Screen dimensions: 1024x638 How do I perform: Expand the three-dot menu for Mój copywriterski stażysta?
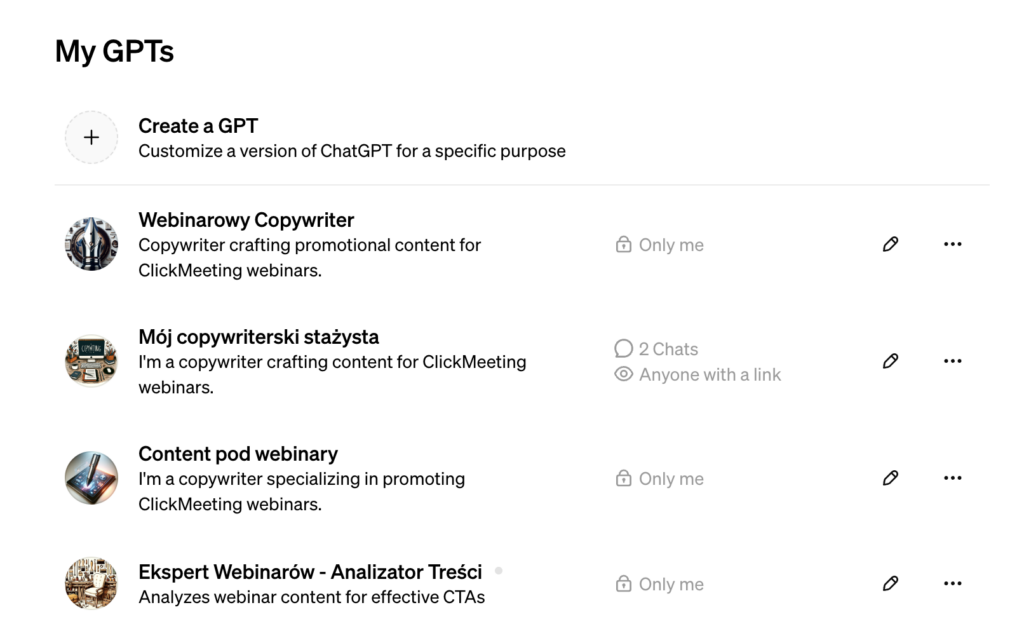pos(952,361)
